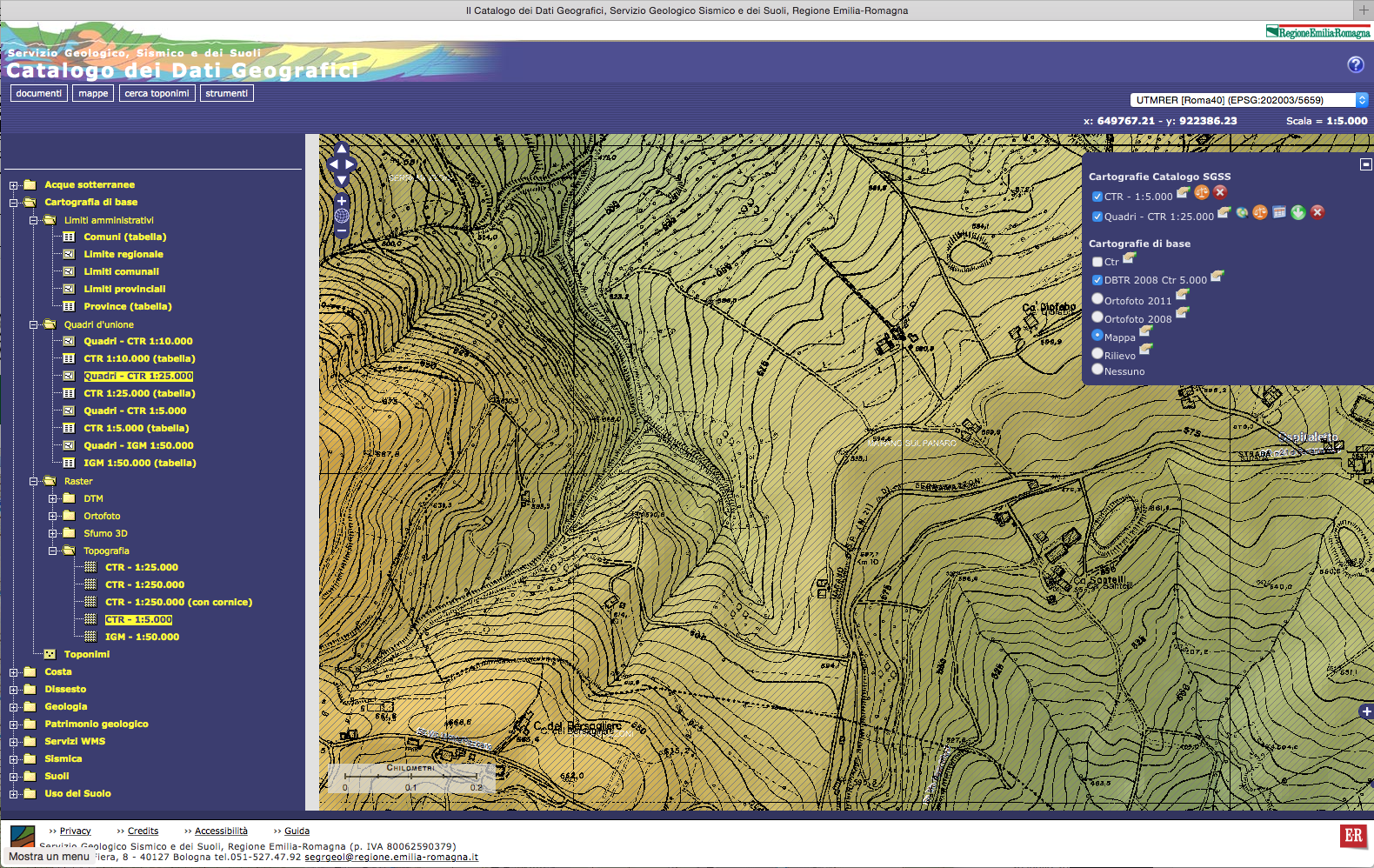Remove Quadri - CTR 1:25.000 layer with red X
The height and width of the screenshot is (868, 1374).
1317,212
